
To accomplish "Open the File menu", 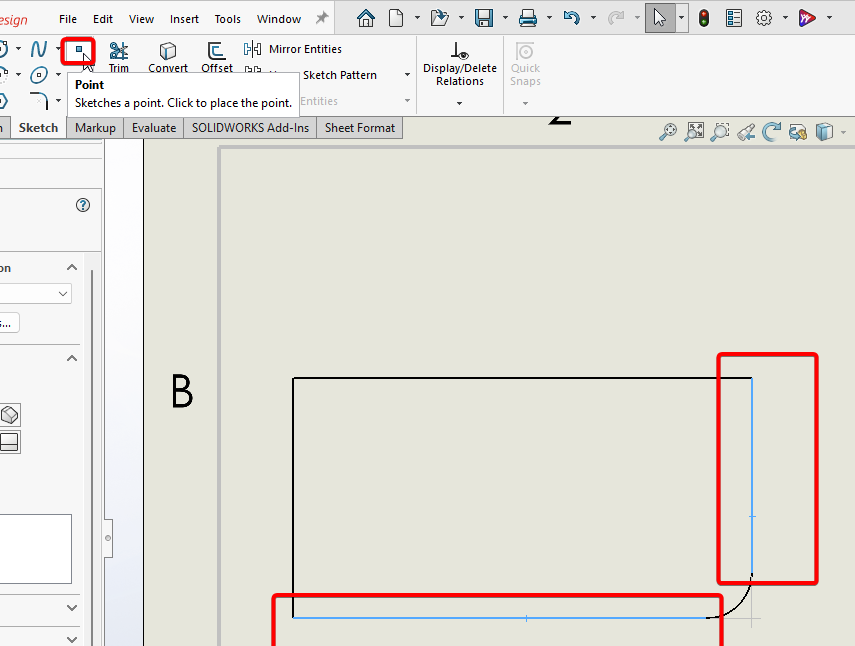I will [68, 19].
